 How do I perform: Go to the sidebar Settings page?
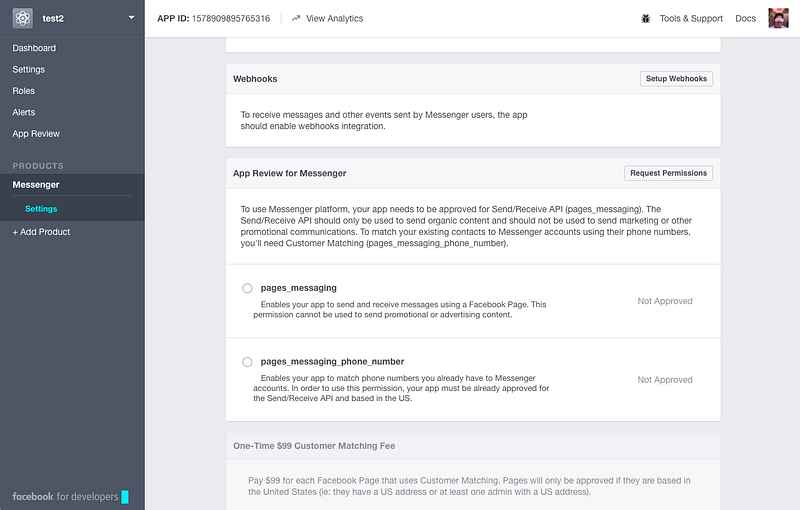coord(29,69)
